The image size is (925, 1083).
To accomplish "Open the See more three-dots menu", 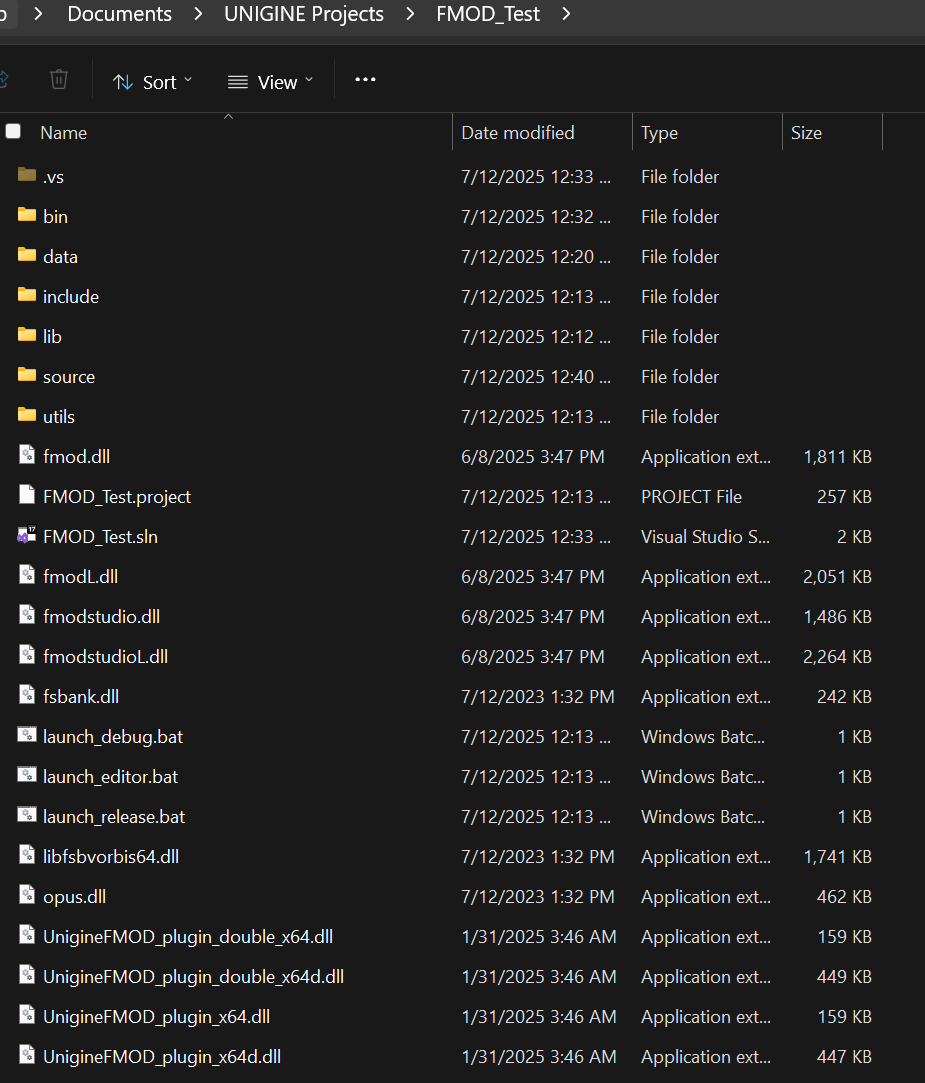I will (x=365, y=80).
